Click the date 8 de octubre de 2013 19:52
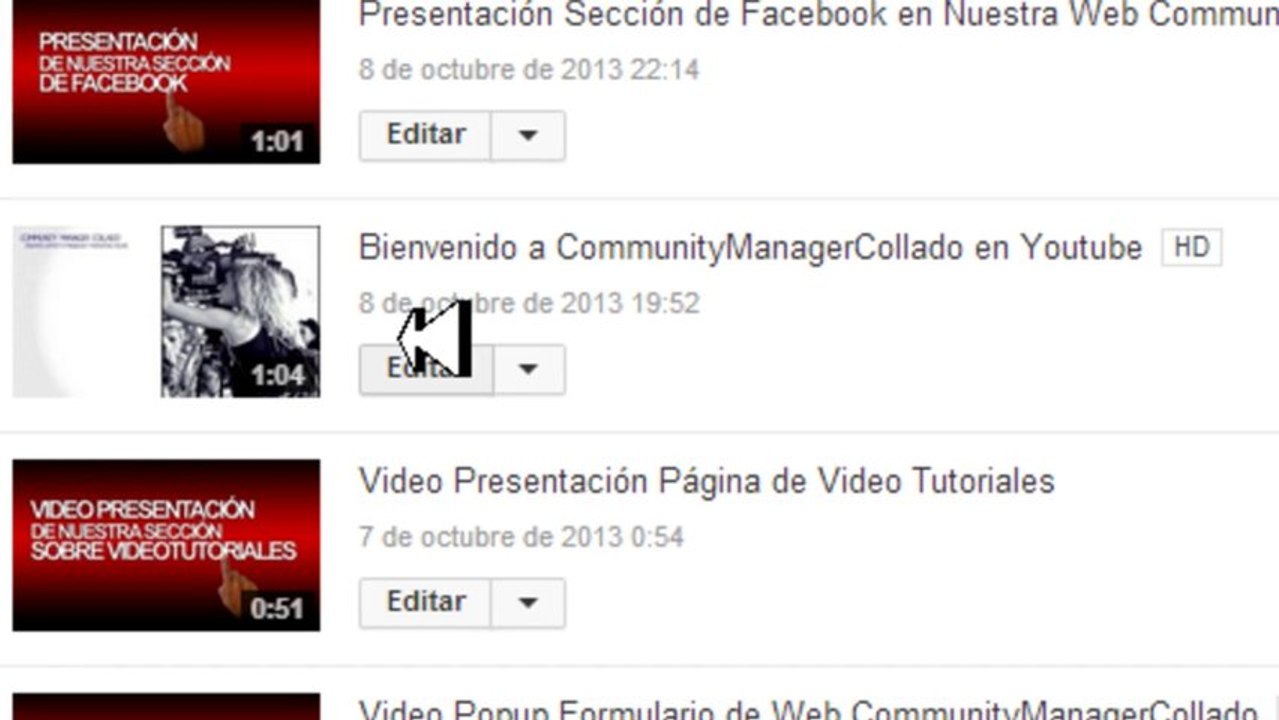The width and height of the screenshot is (1279, 720). click(529, 303)
